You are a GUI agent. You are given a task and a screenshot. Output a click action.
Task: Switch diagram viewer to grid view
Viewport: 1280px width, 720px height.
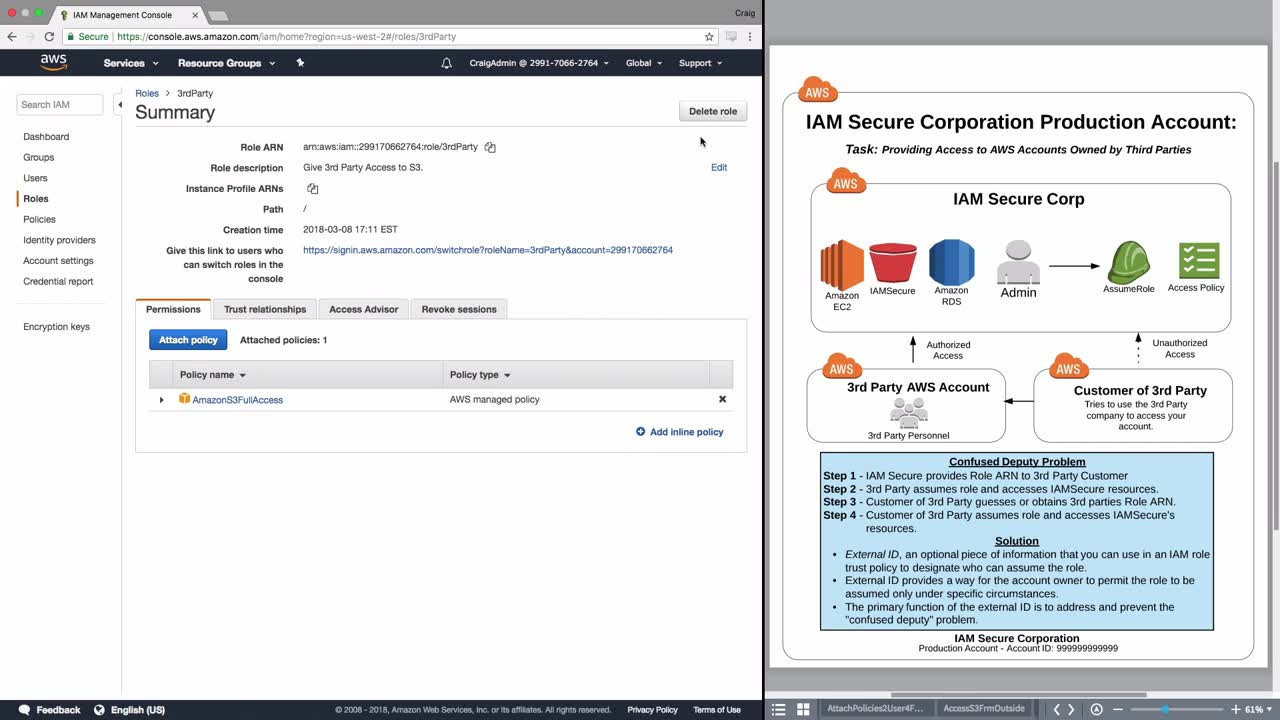(803, 709)
